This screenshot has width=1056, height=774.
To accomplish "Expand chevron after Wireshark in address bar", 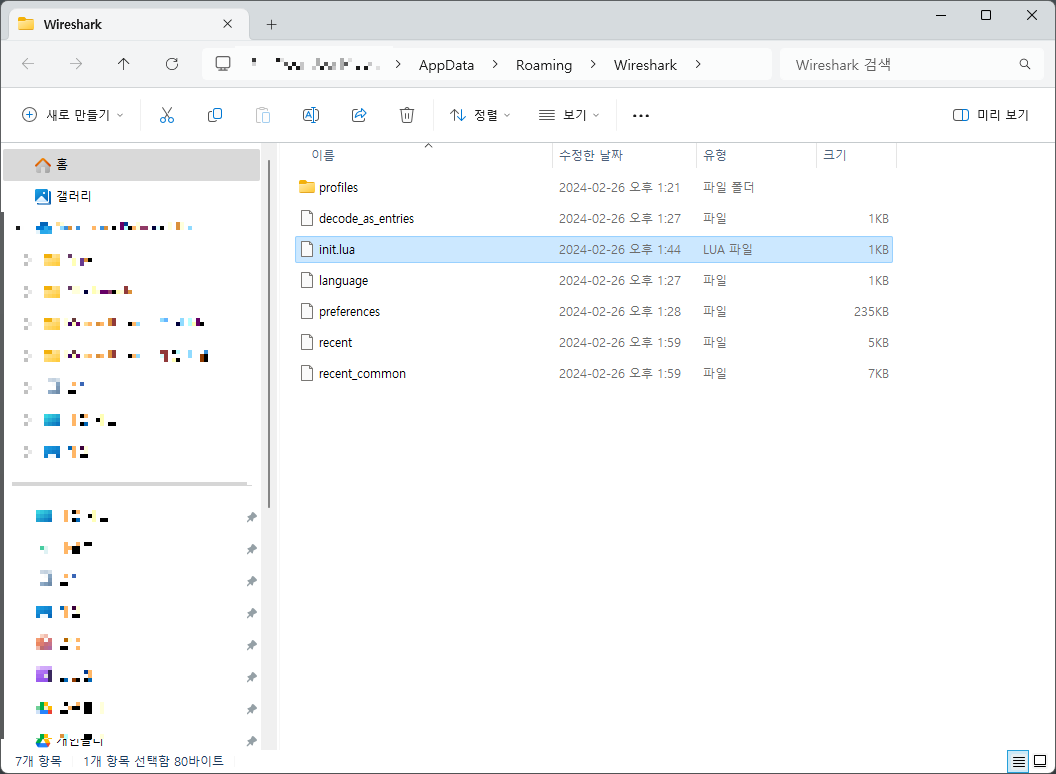I will pyautogui.click(x=698, y=64).
